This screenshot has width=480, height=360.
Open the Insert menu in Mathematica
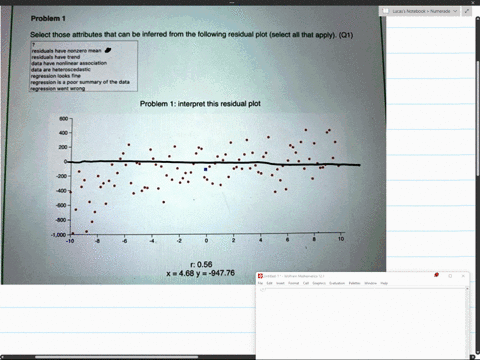pos(280,283)
